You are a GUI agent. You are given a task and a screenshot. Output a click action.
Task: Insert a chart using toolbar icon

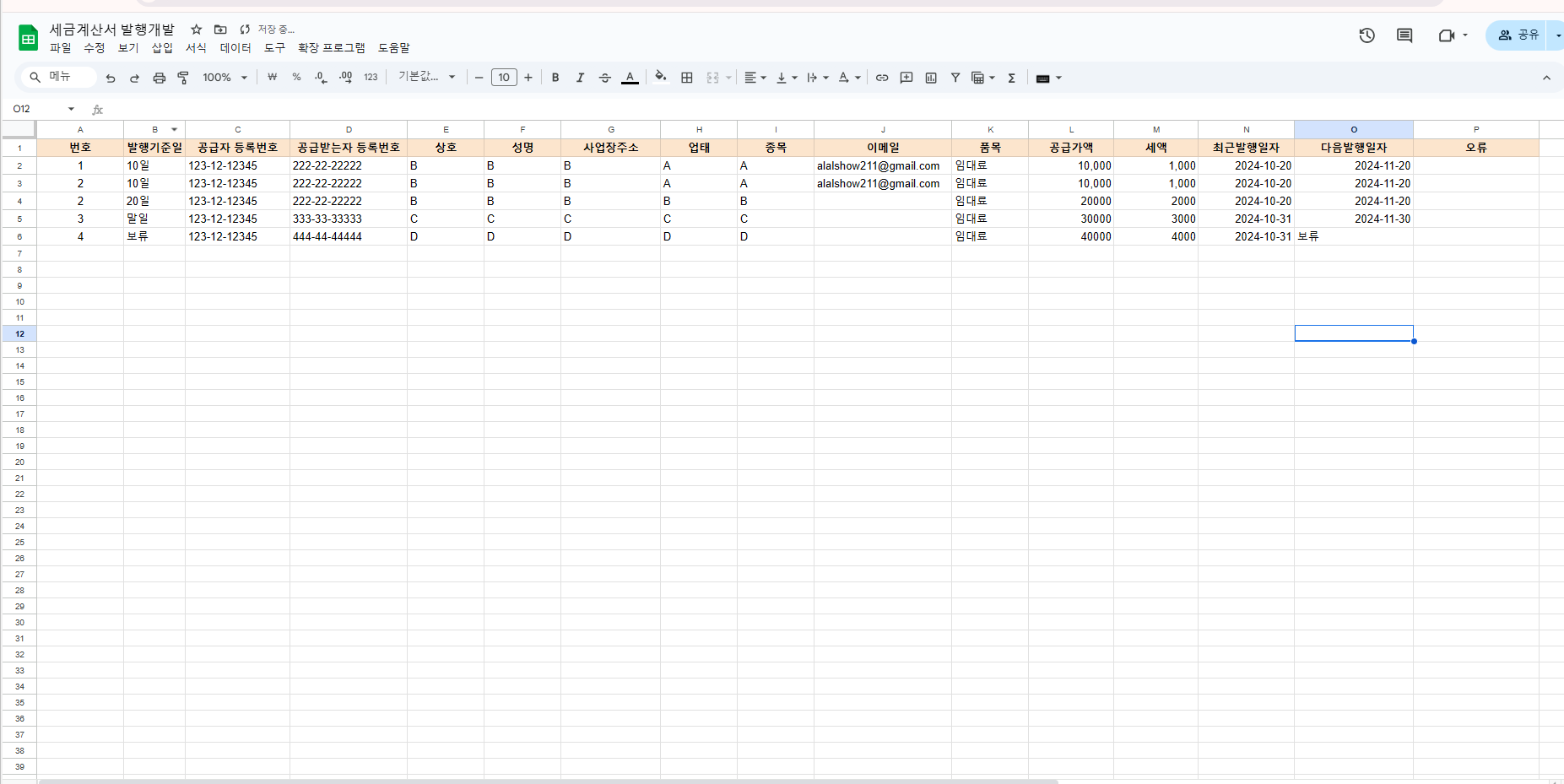(931, 78)
